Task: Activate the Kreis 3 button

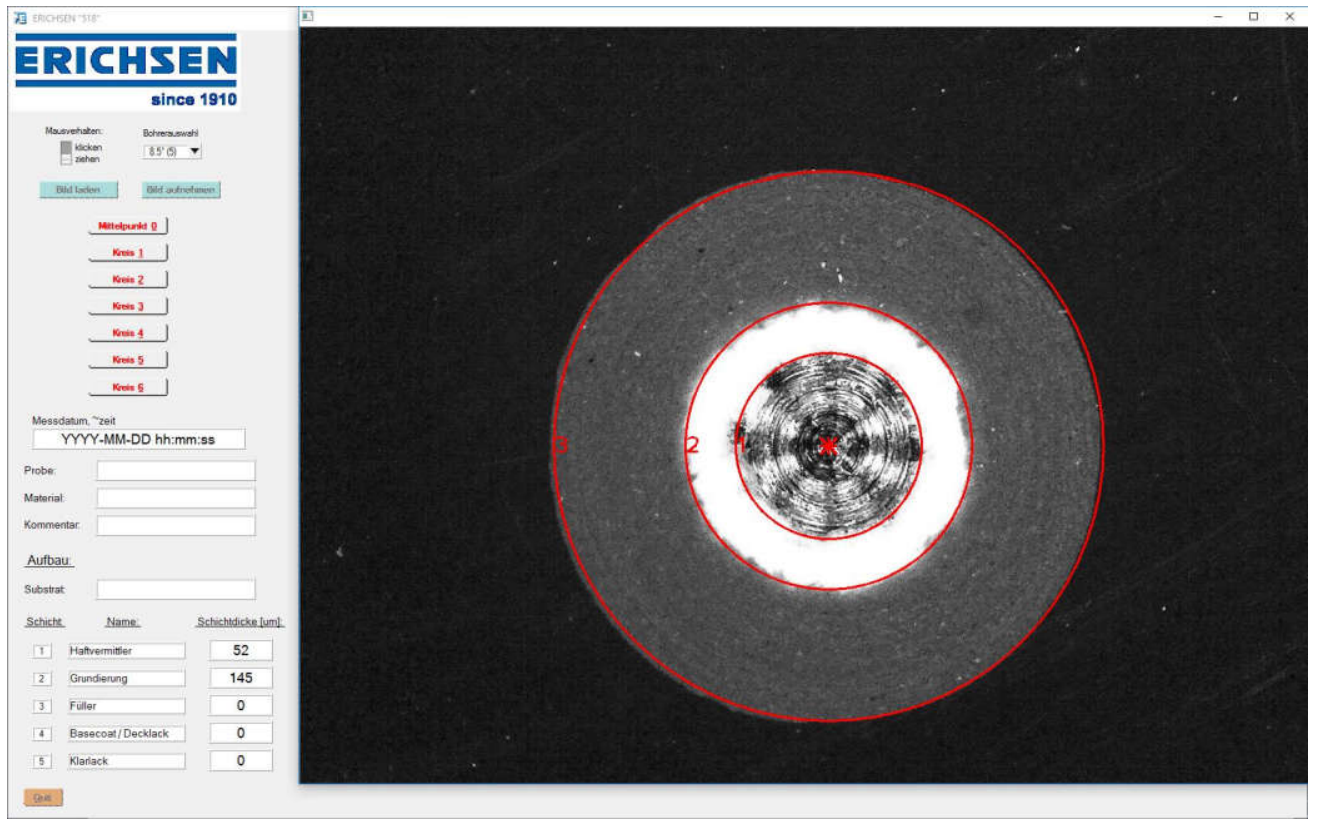Action: [127, 306]
